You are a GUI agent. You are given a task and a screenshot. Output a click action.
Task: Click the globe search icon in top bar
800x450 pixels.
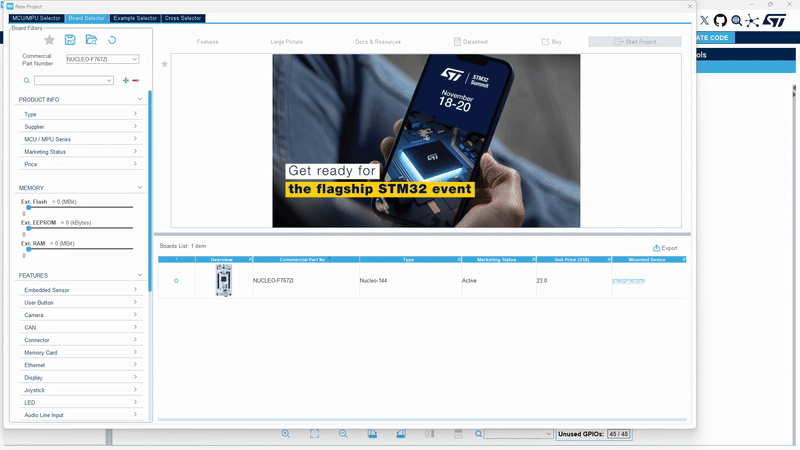point(736,20)
